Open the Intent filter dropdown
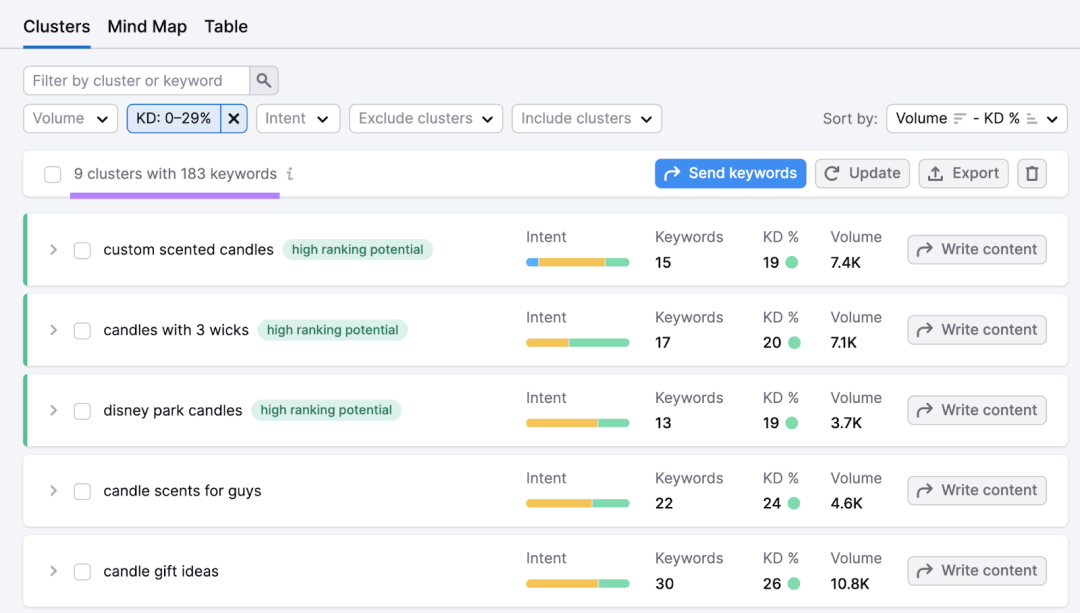Image resolution: width=1080 pixels, height=613 pixels. coord(298,118)
